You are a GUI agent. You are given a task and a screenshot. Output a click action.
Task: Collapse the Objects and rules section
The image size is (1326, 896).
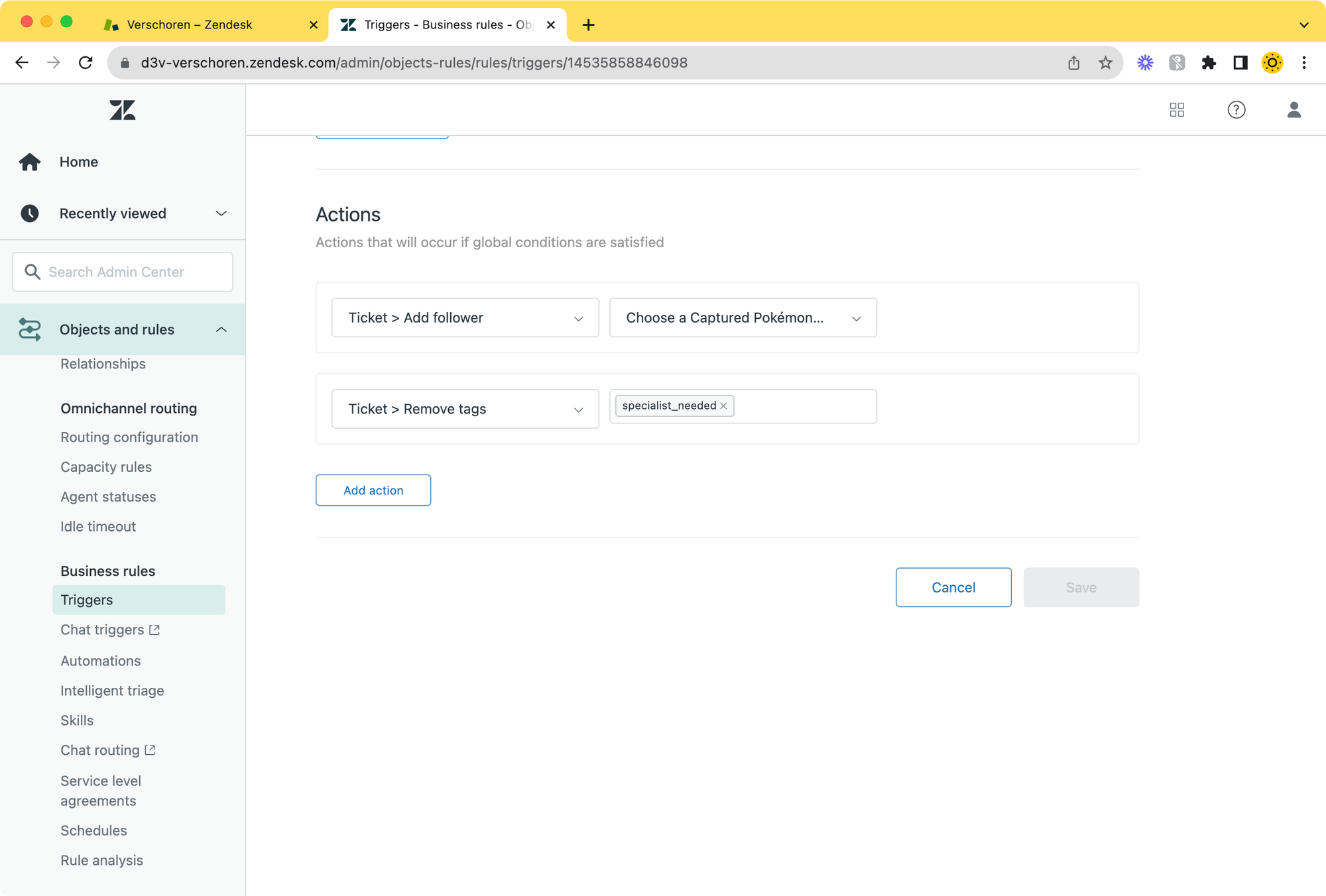(x=221, y=329)
